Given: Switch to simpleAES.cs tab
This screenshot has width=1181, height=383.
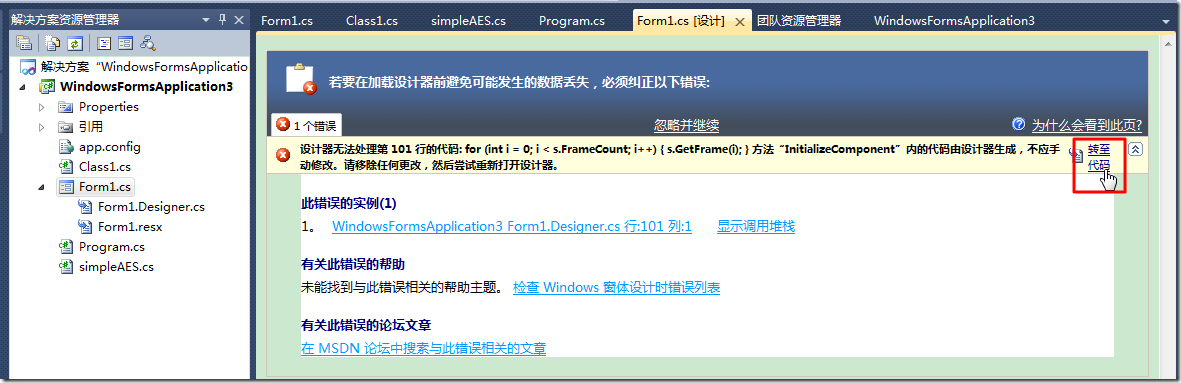Looking at the screenshot, I should click(468, 20).
